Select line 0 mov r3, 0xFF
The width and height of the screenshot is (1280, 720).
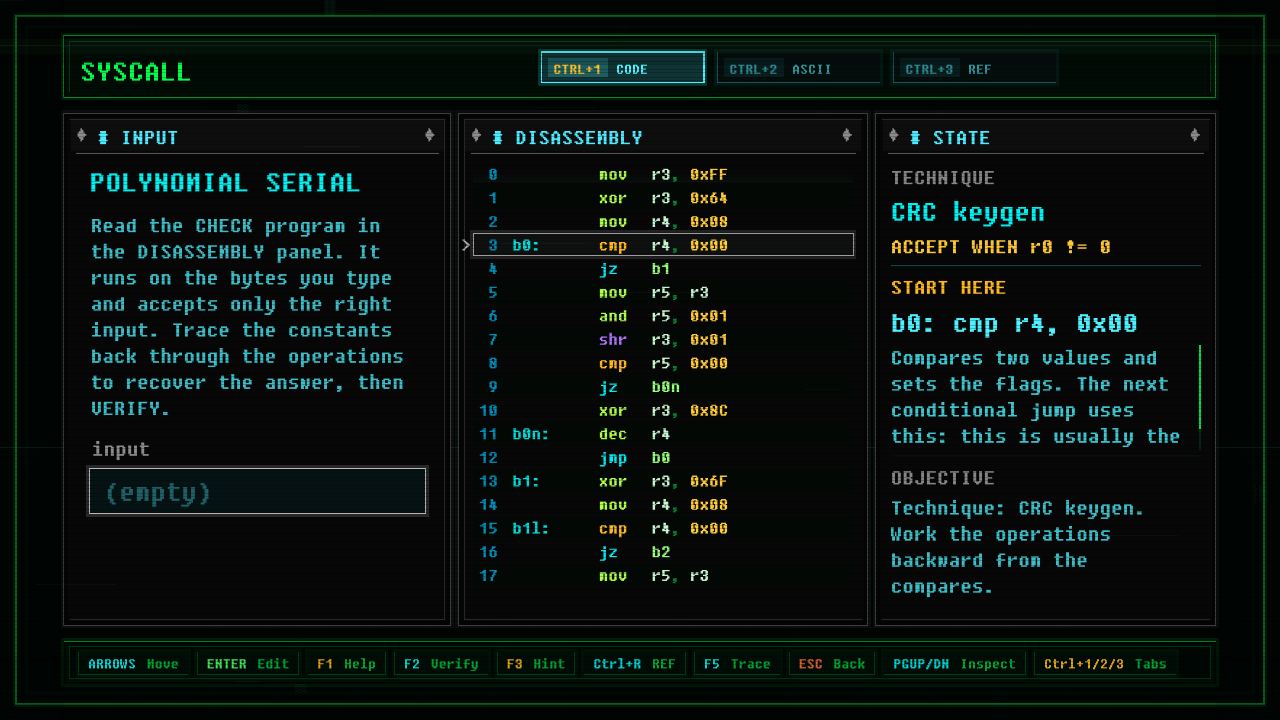click(x=664, y=174)
